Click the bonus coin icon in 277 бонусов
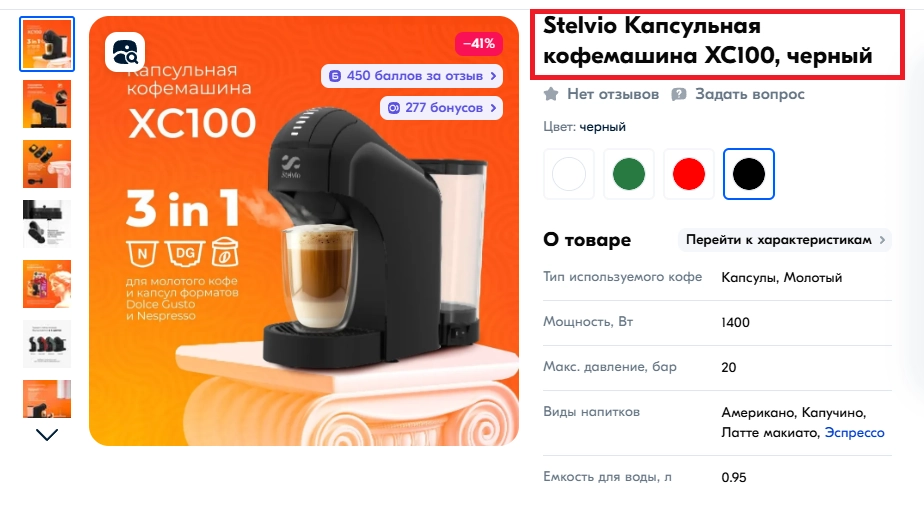 click(x=394, y=108)
